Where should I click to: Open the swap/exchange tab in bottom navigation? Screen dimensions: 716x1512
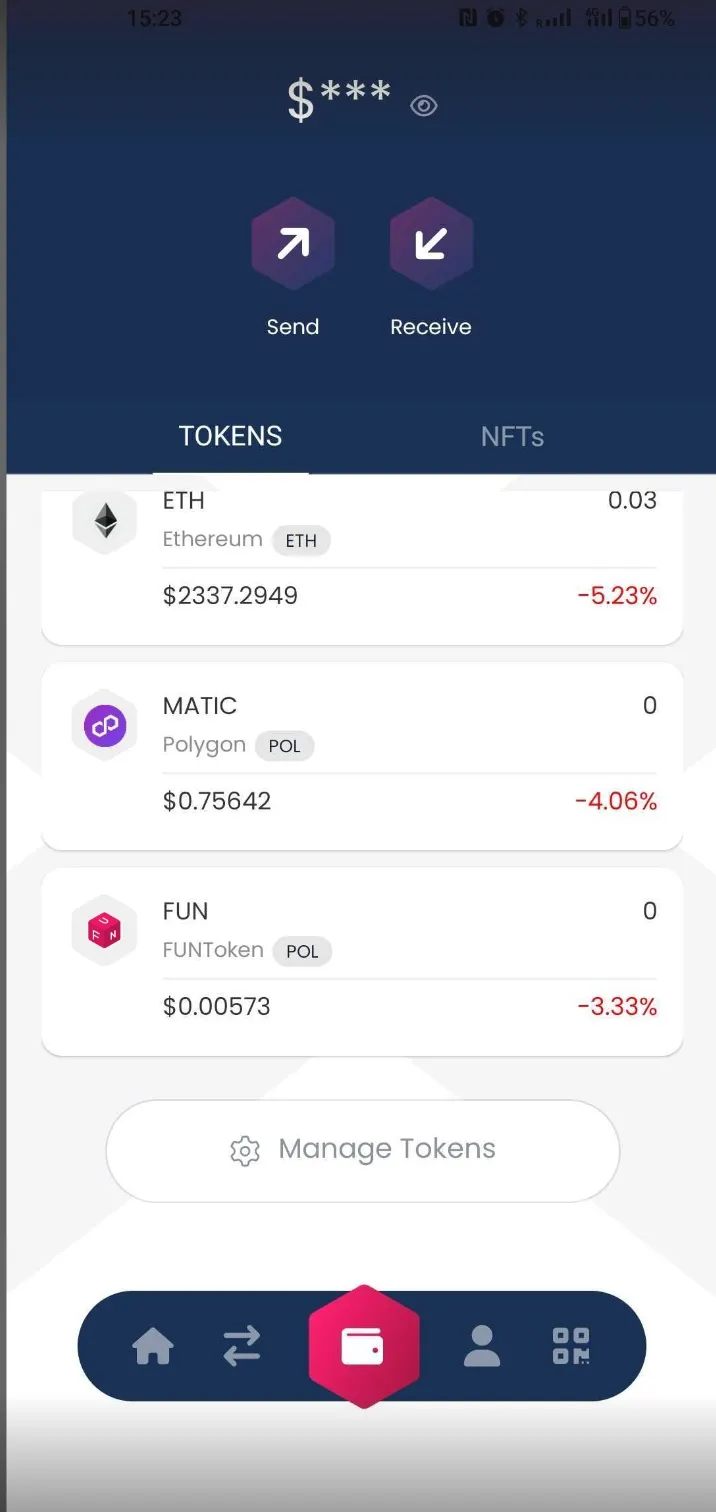(x=242, y=1347)
